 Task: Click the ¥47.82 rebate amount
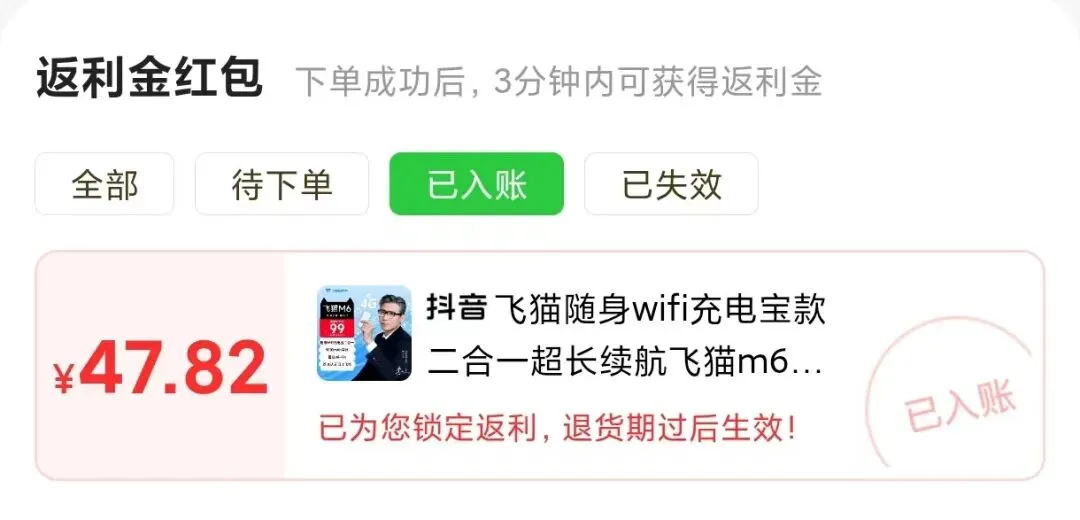coord(160,368)
